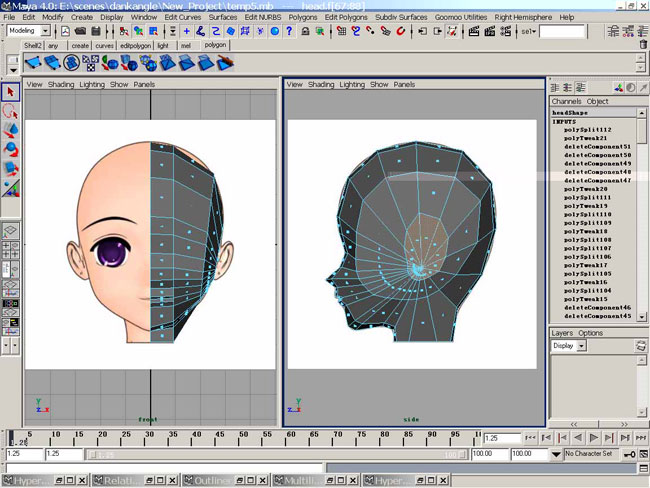
Task: Switch to single perspective view layout
Action: 10,231
